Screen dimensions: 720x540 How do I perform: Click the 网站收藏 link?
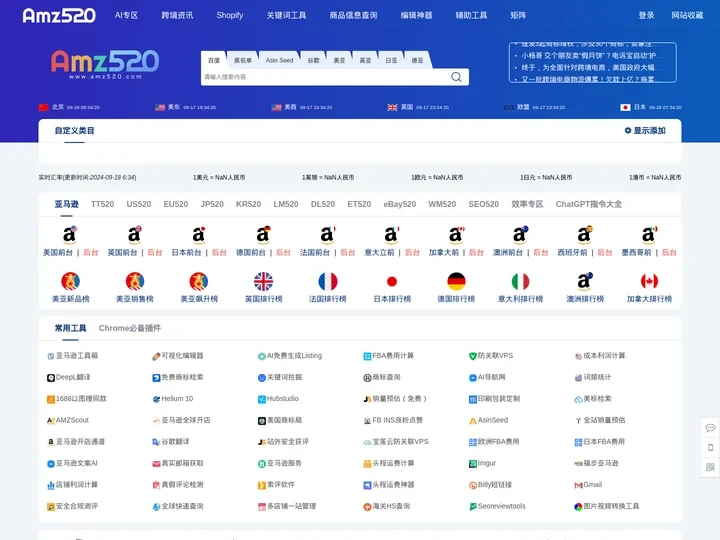(687, 16)
